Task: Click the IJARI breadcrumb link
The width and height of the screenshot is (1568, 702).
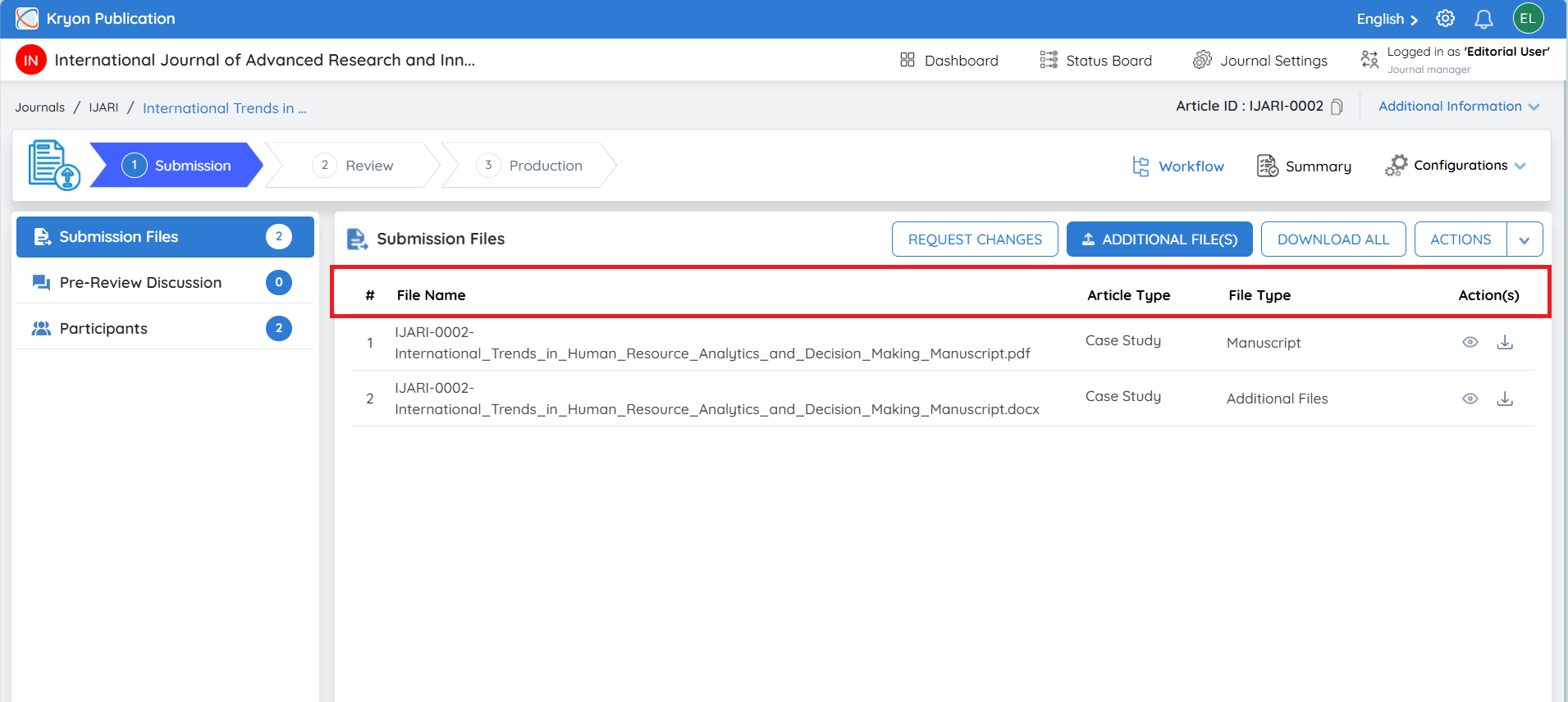Action: (x=103, y=107)
